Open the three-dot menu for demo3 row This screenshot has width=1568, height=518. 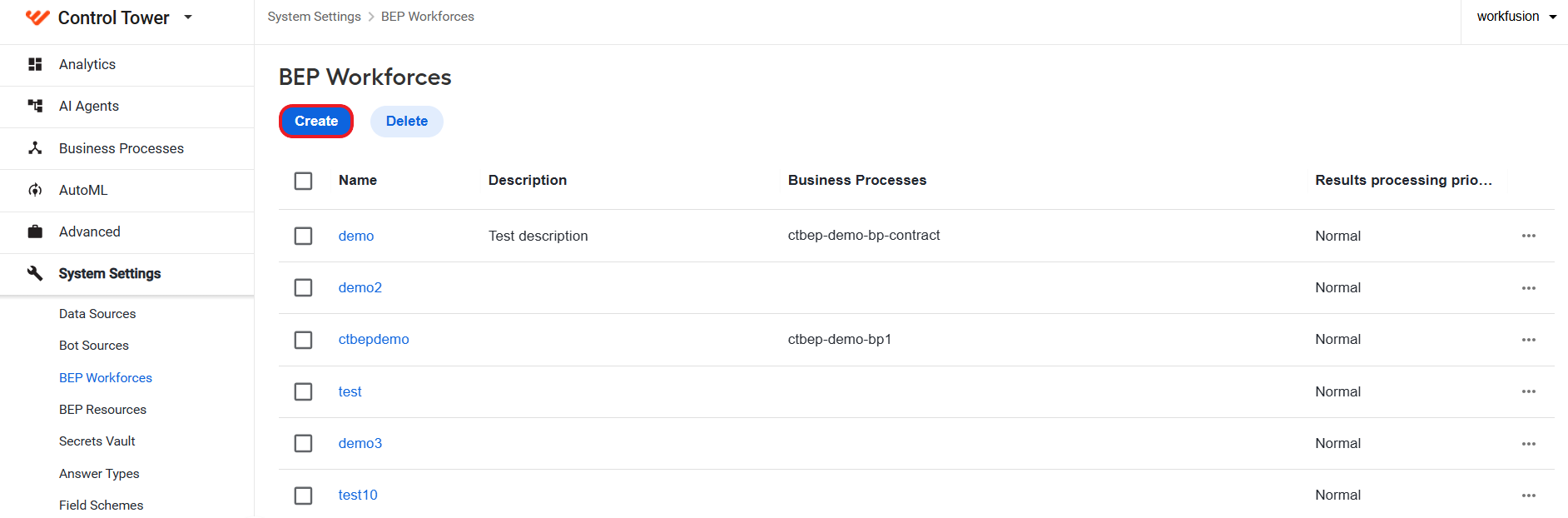(1529, 444)
